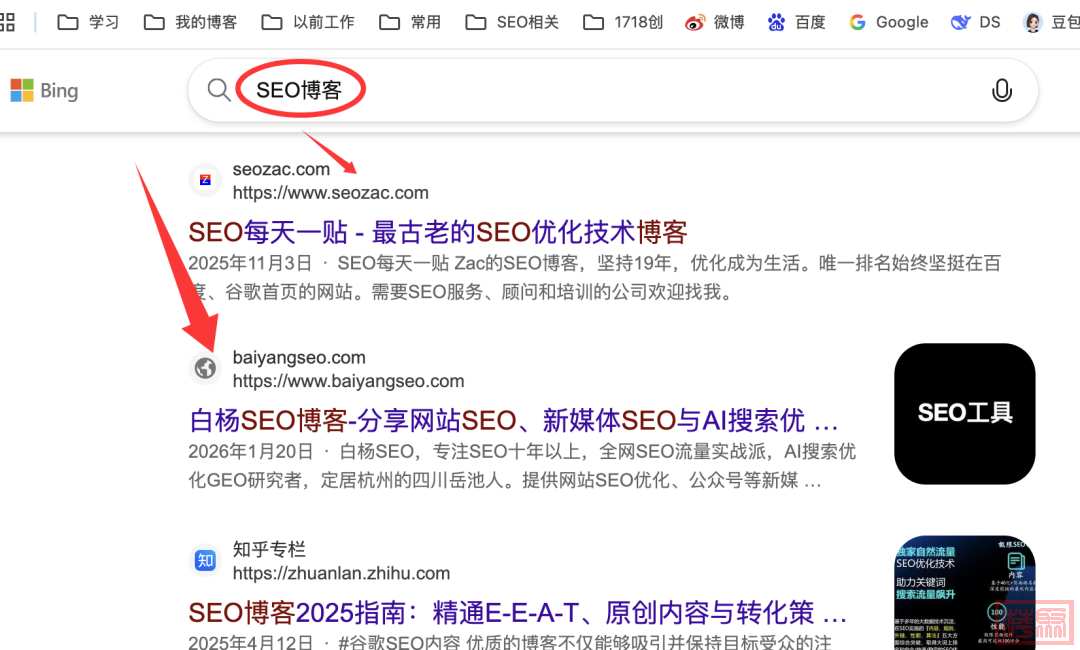Click the SEO博客 search input field
Viewport: 1080px width, 650px height.
(x=600, y=91)
